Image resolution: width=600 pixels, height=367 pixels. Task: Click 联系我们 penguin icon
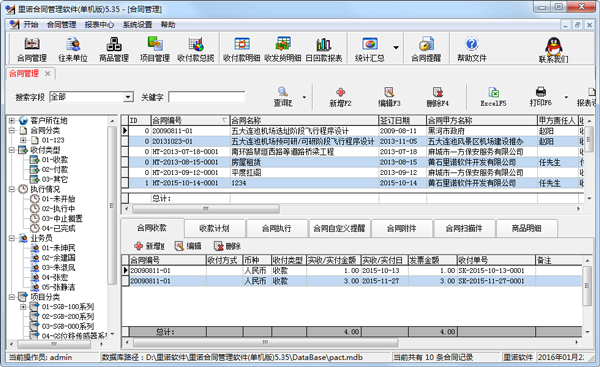[x=554, y=50]
